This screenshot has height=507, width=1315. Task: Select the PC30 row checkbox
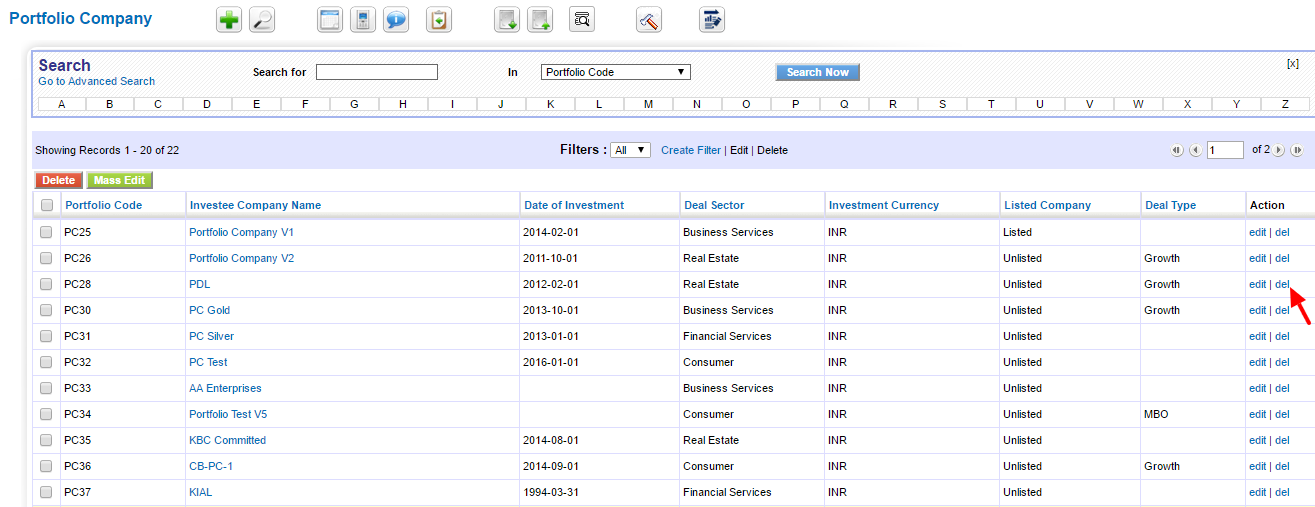click(x=46, y=310)
